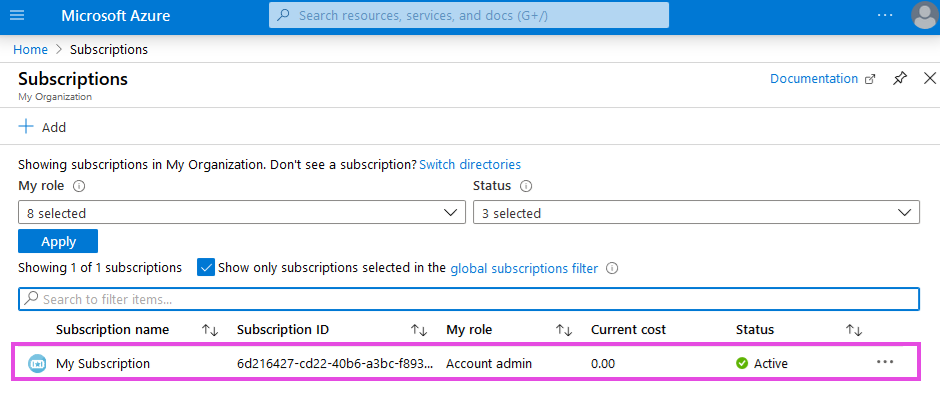Open the My Subscription row ellipsis menu

tap(885, 362)
